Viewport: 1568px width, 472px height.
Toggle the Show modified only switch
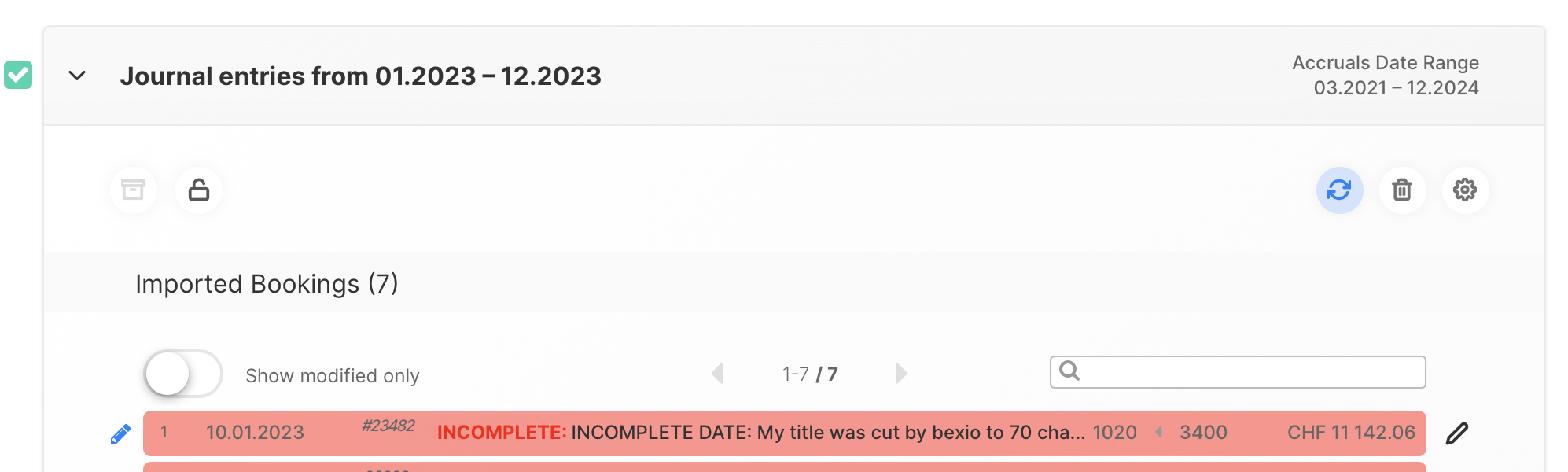click(183, 374)
